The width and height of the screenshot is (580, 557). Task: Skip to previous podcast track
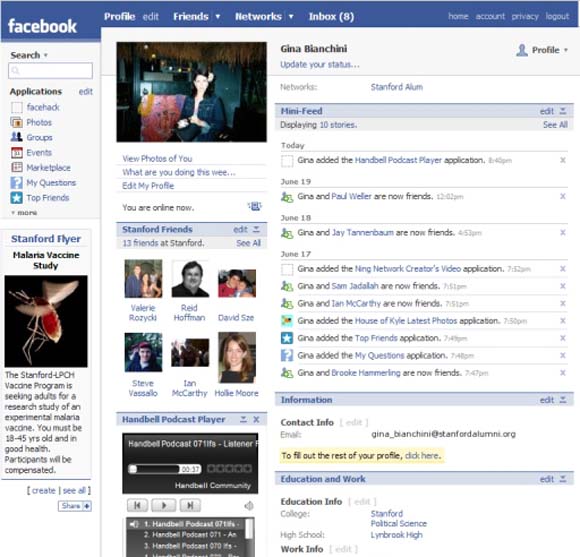click(x=137, y=505)
